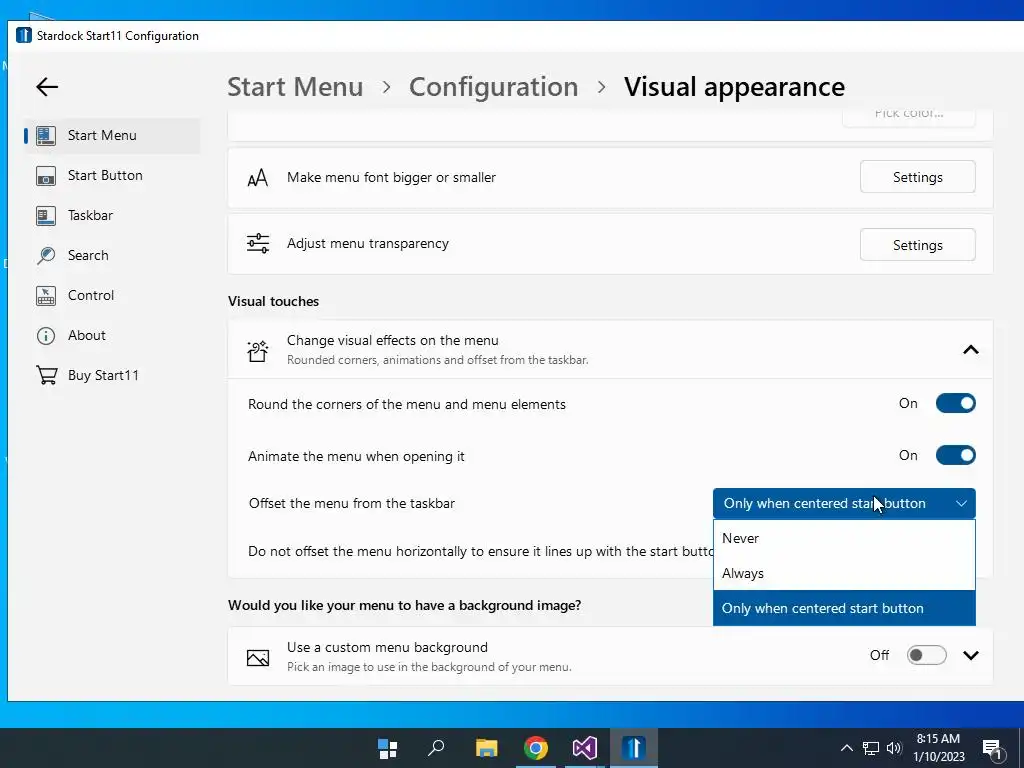The height and width of the screenshot is (768, 1024).
Task: Select Only when centered start button option
Action: pos(844,608)
